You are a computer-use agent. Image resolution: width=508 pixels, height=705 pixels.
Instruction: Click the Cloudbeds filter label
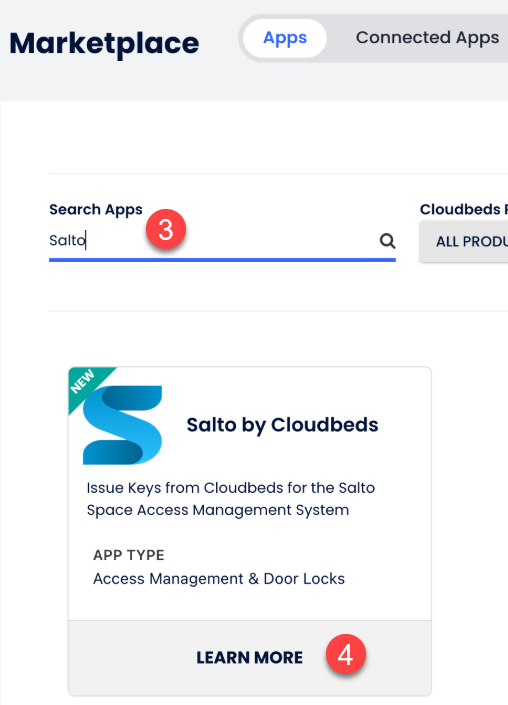point(464,210)
